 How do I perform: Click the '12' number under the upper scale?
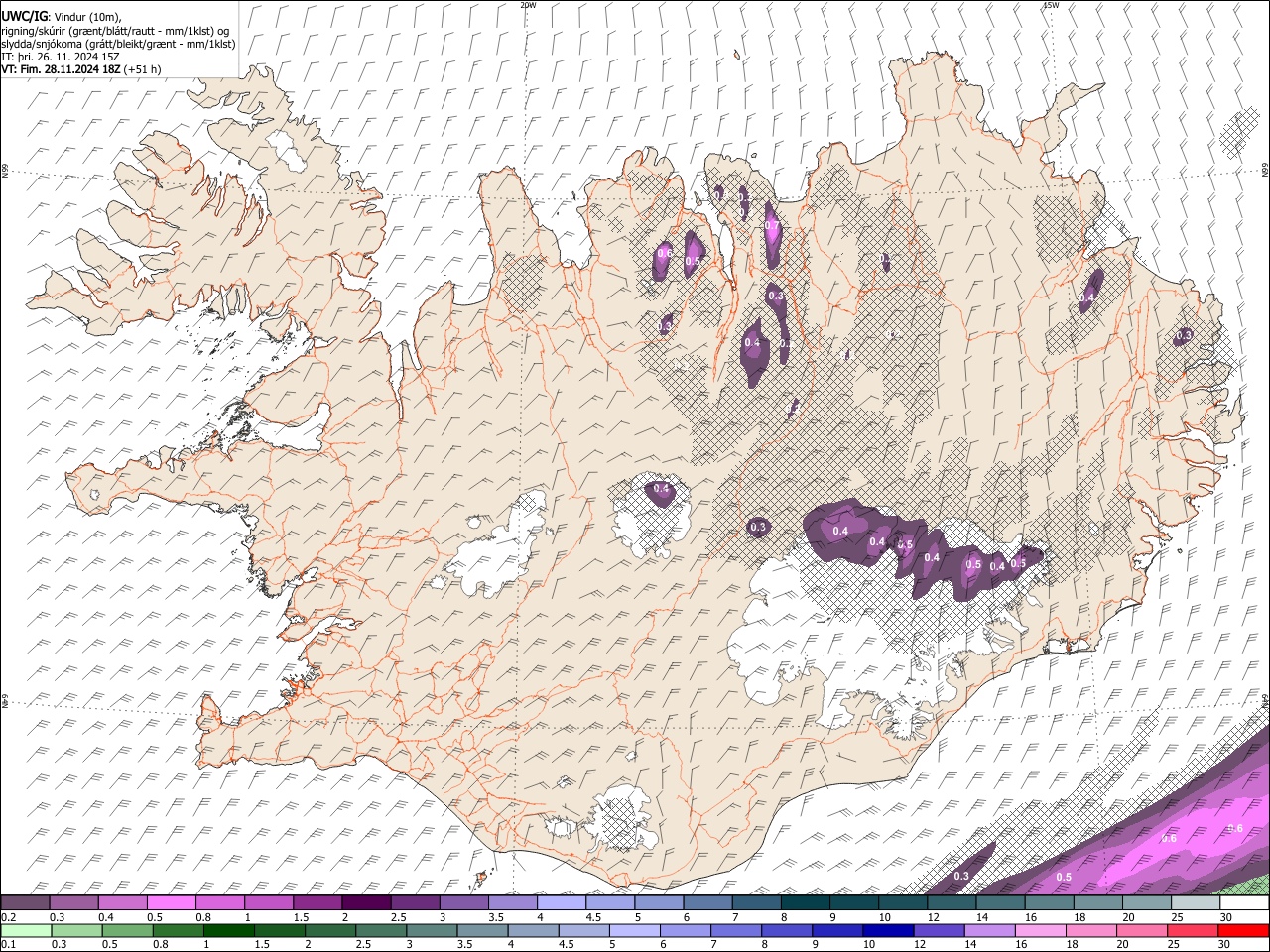[x=934, y=918]
